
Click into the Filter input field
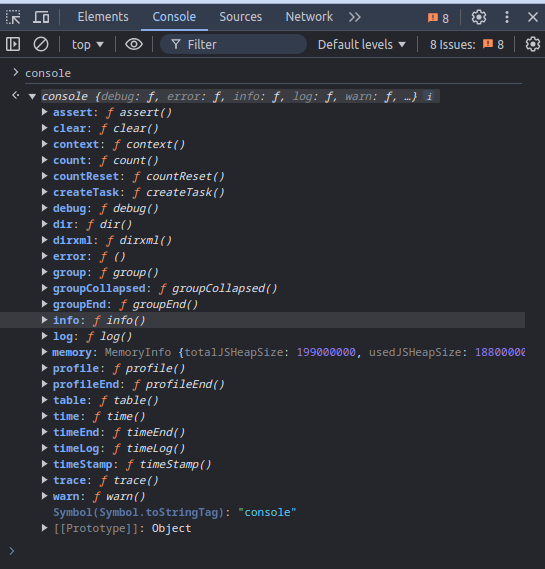[233, 44]
